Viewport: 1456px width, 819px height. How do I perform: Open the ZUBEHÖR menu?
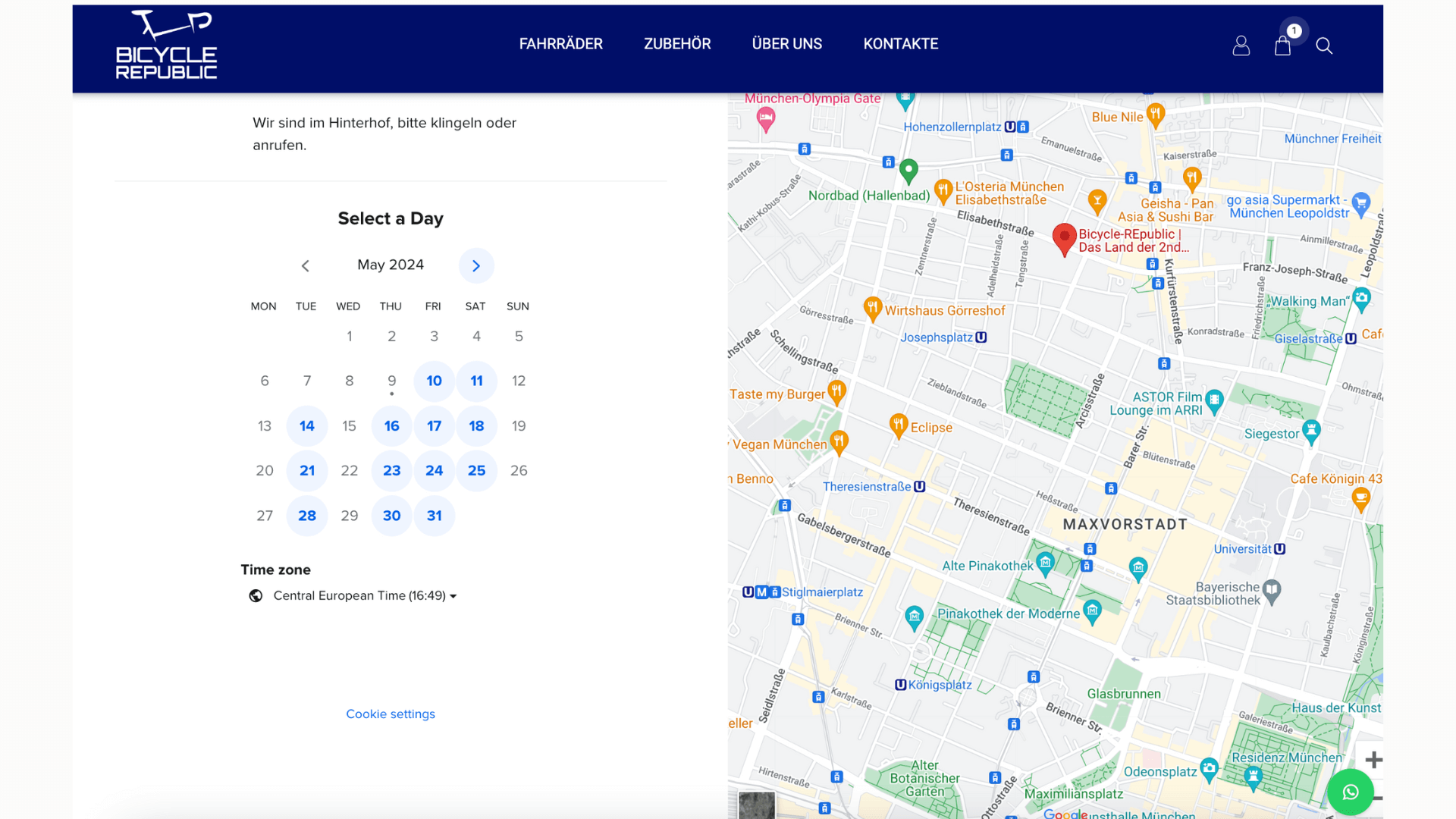677,44
